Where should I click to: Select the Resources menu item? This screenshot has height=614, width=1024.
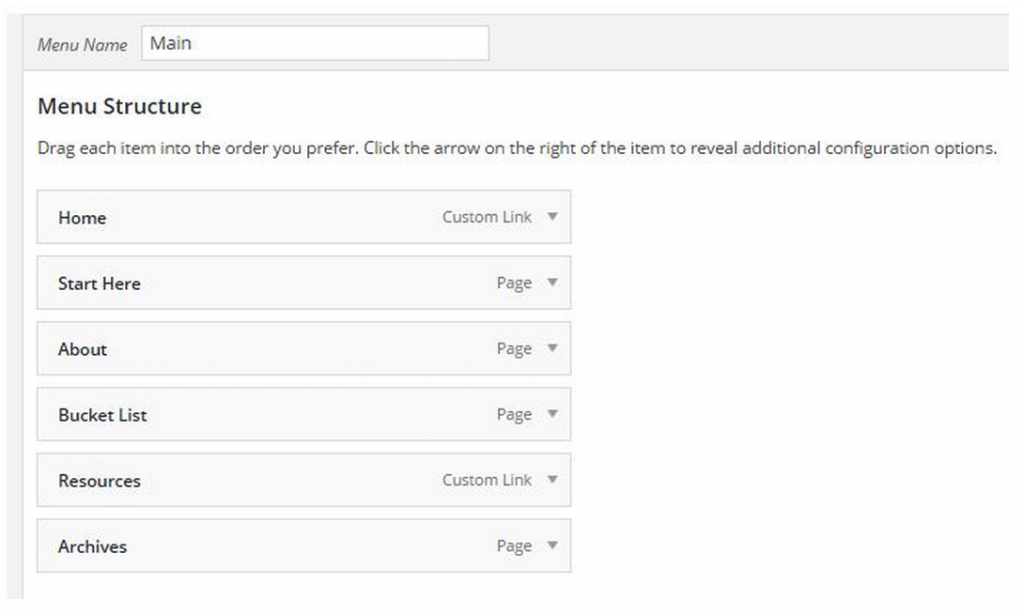304,480
